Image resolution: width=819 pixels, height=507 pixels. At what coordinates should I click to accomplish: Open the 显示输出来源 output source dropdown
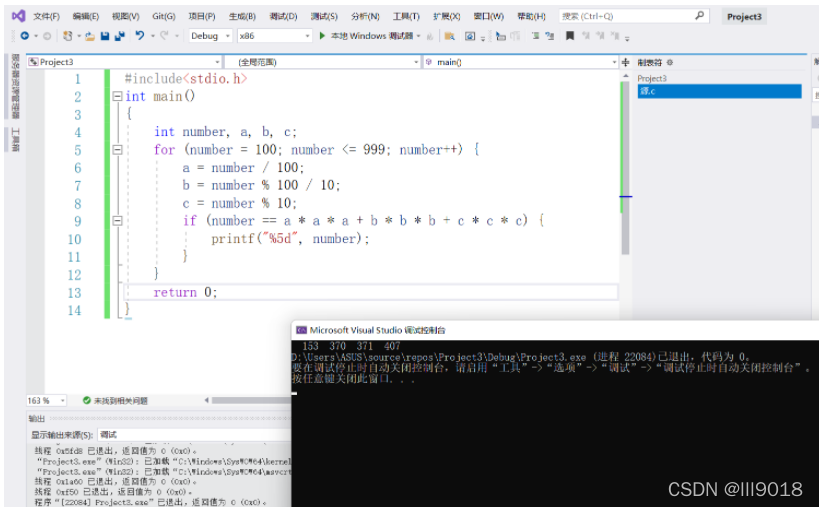pyautogui.click(x=194, y=434)
